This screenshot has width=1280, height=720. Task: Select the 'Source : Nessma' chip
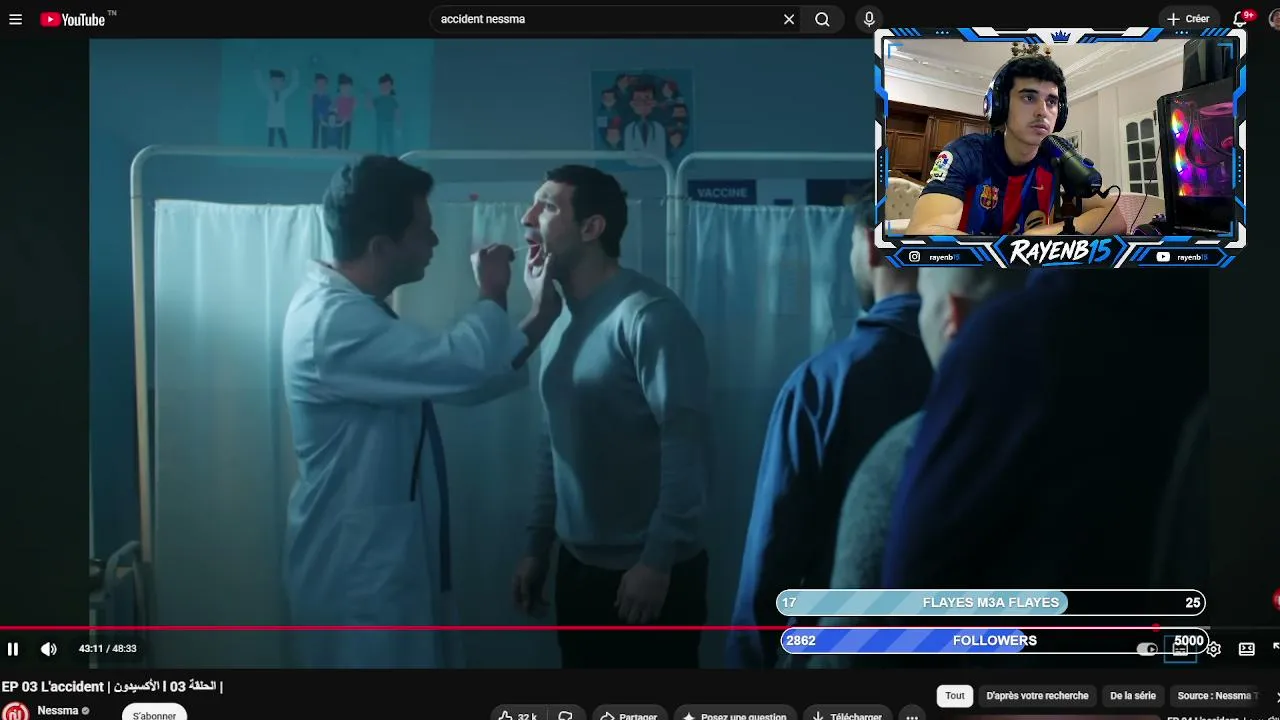coord(1215,696)
